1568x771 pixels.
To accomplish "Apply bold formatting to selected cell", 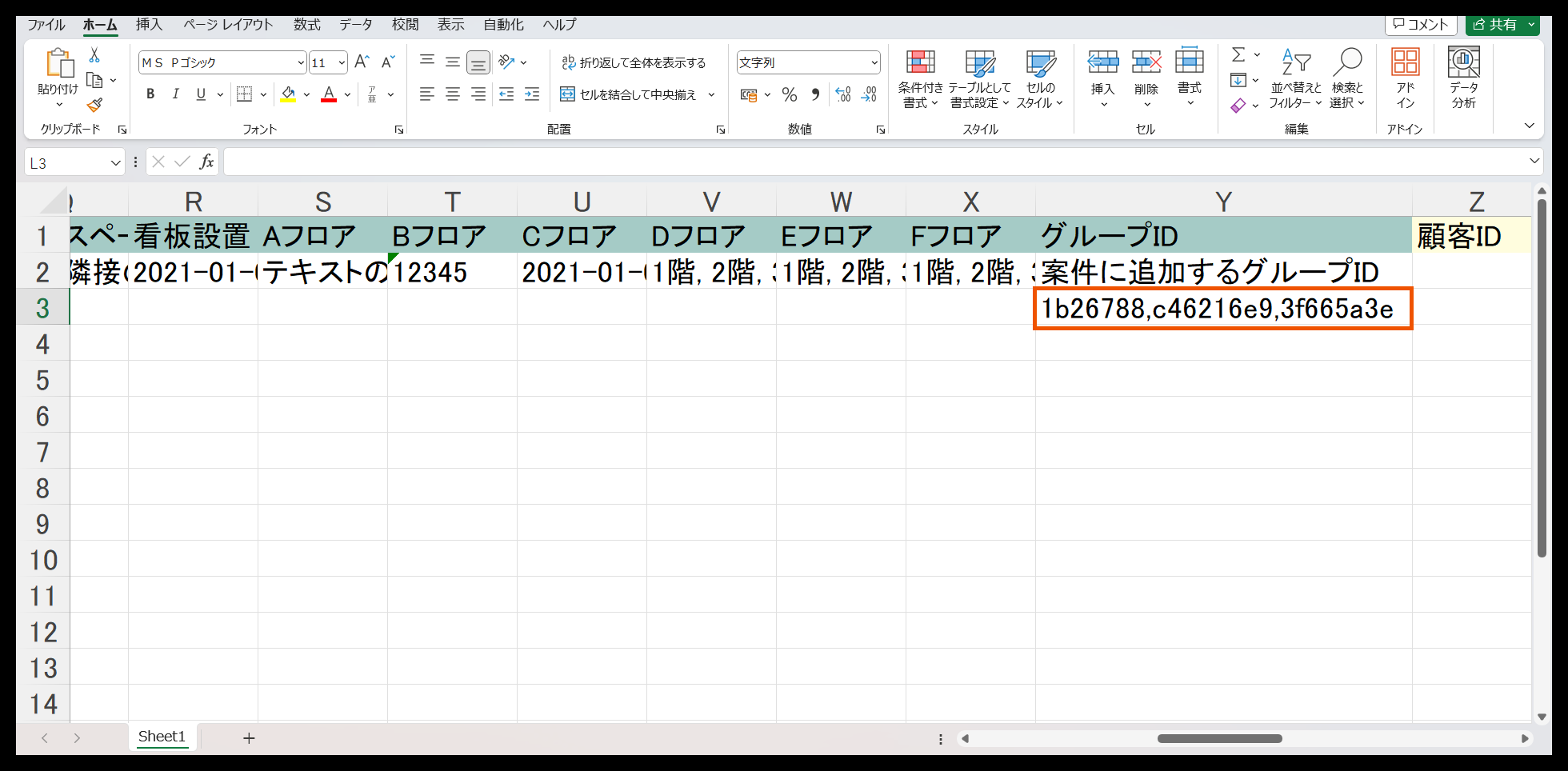I will click(x=150, y=94).
